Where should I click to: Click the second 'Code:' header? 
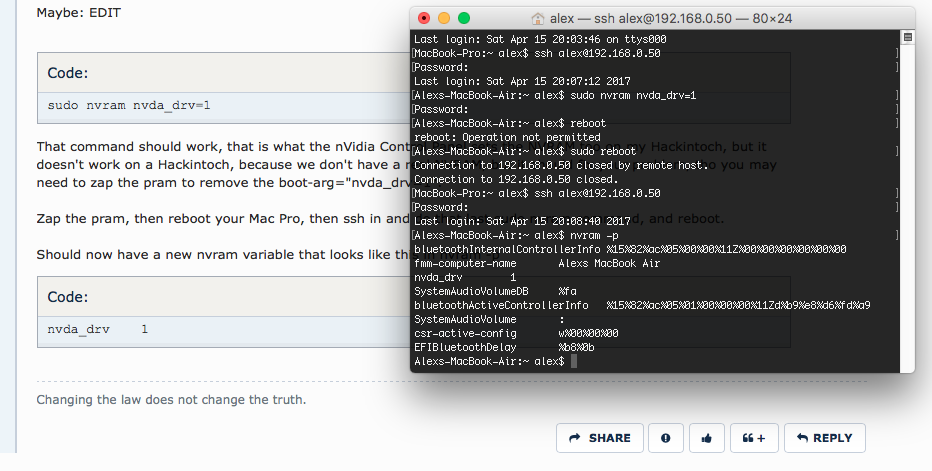[x=68, y=297]
